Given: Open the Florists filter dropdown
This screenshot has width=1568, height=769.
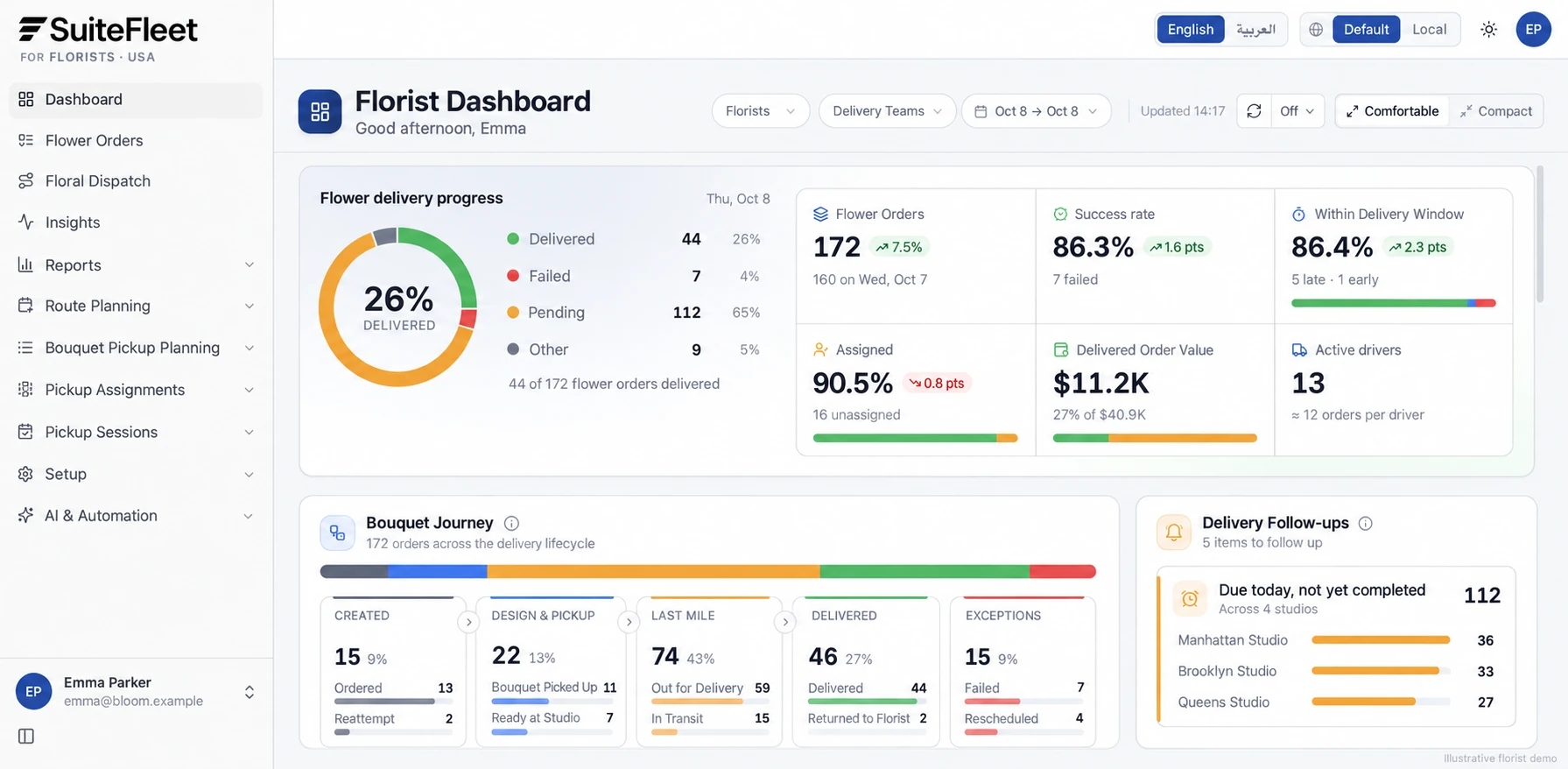Looking at the screenshot, I should tap(760, 111).
